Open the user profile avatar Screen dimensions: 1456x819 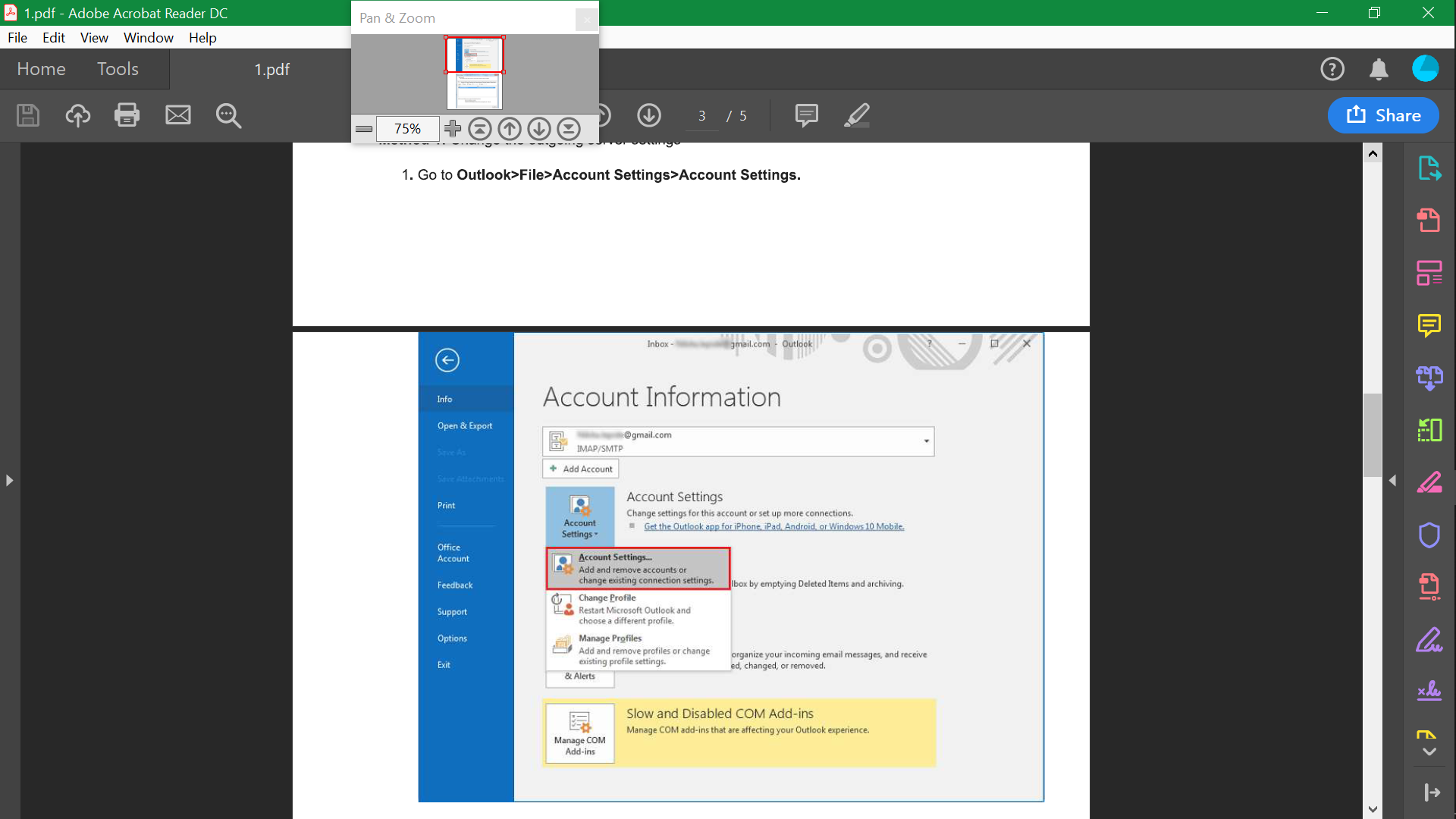[1426, 68]
